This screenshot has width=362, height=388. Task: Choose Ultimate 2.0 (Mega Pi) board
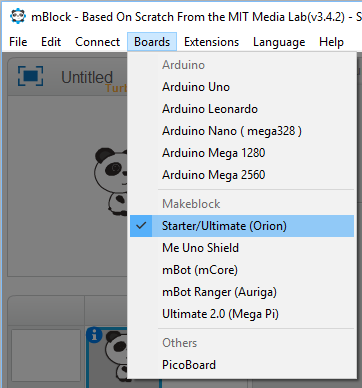point(242,314)
